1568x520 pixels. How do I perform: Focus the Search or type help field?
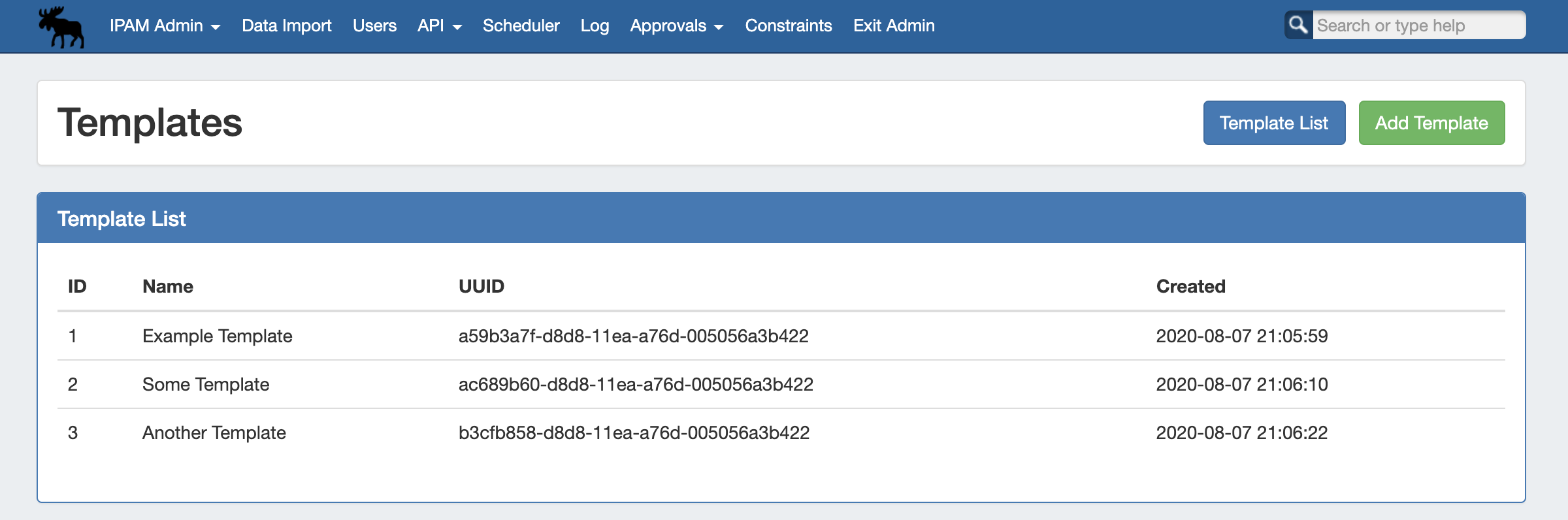pos(1418,25)
